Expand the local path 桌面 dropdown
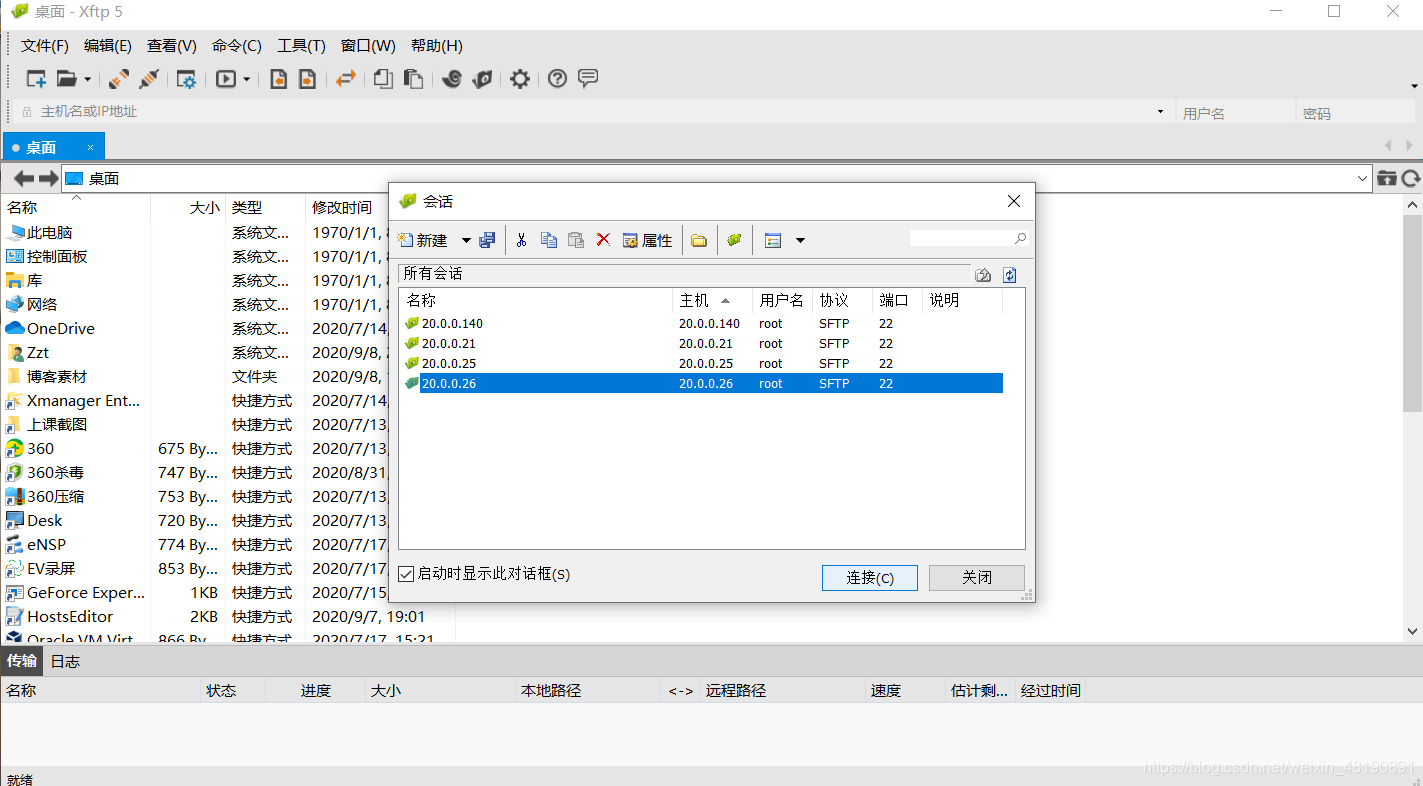Viewport: 1423px width, 786px height. (x=1363, y=179)
